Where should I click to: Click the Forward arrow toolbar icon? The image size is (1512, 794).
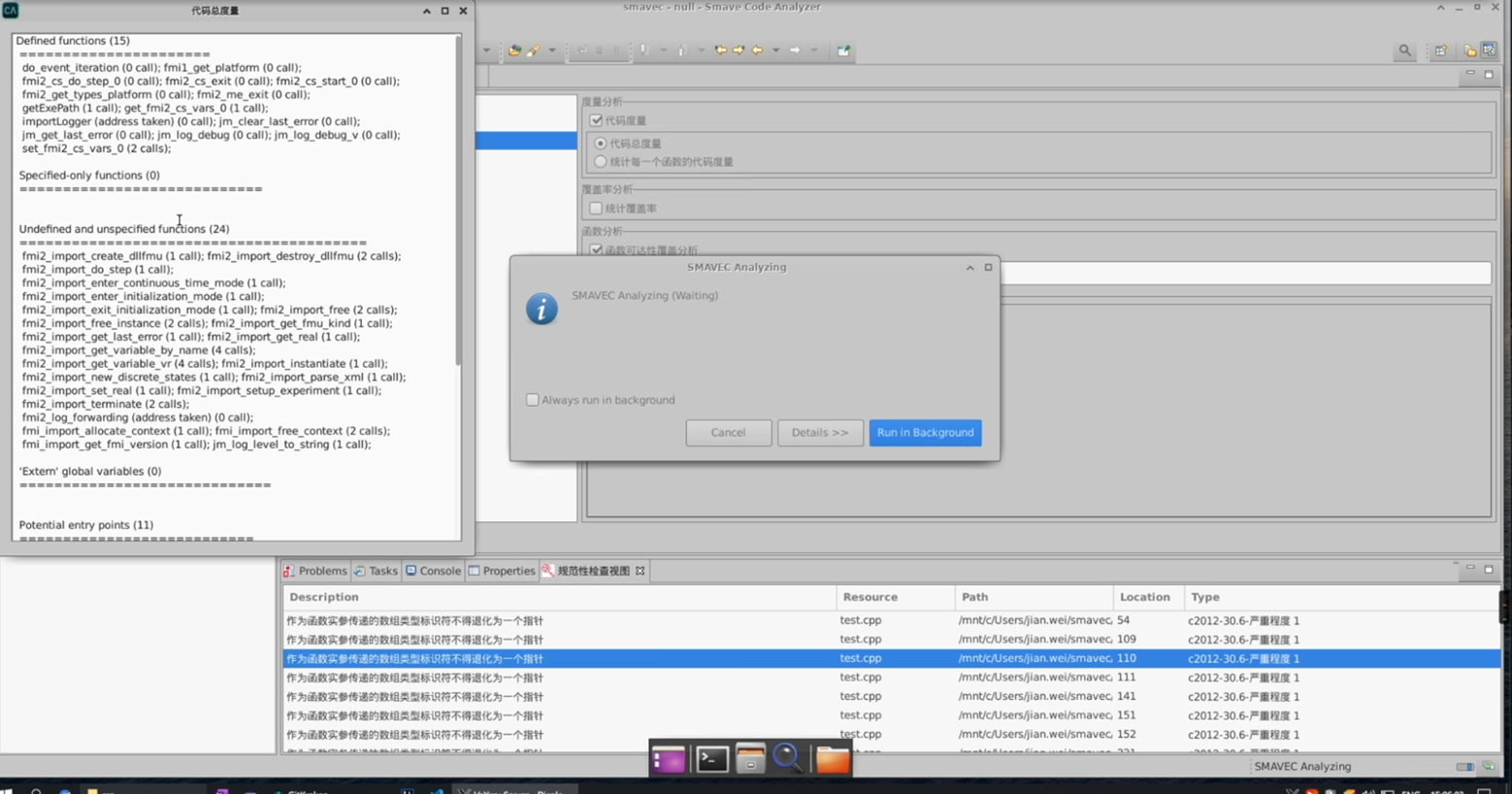pos(795,50)
